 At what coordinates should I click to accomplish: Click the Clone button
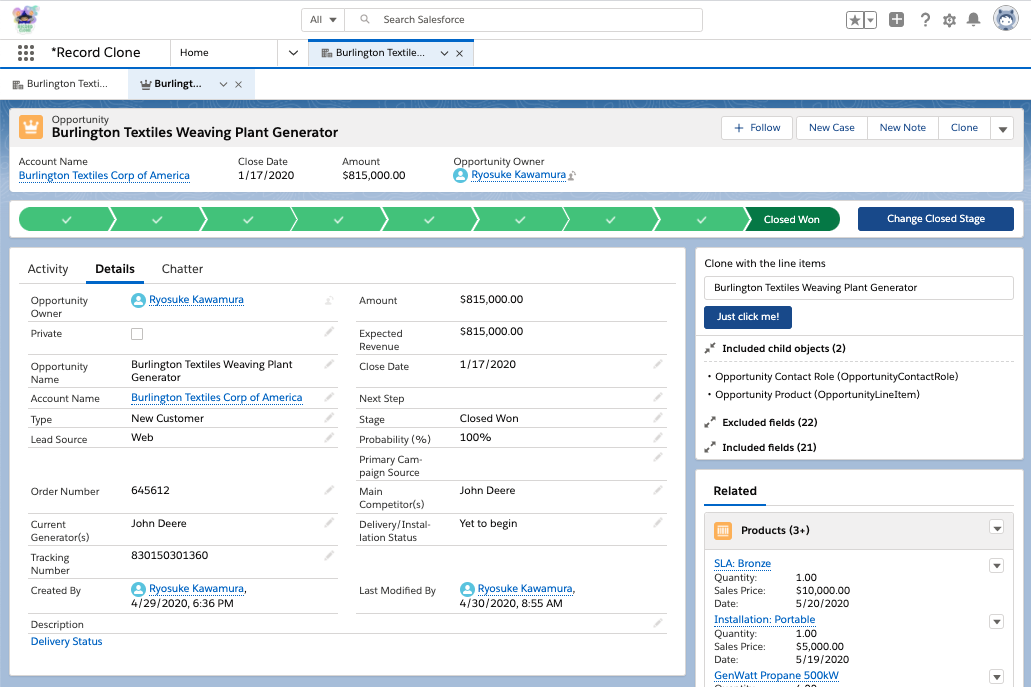(x=965, y=128)
